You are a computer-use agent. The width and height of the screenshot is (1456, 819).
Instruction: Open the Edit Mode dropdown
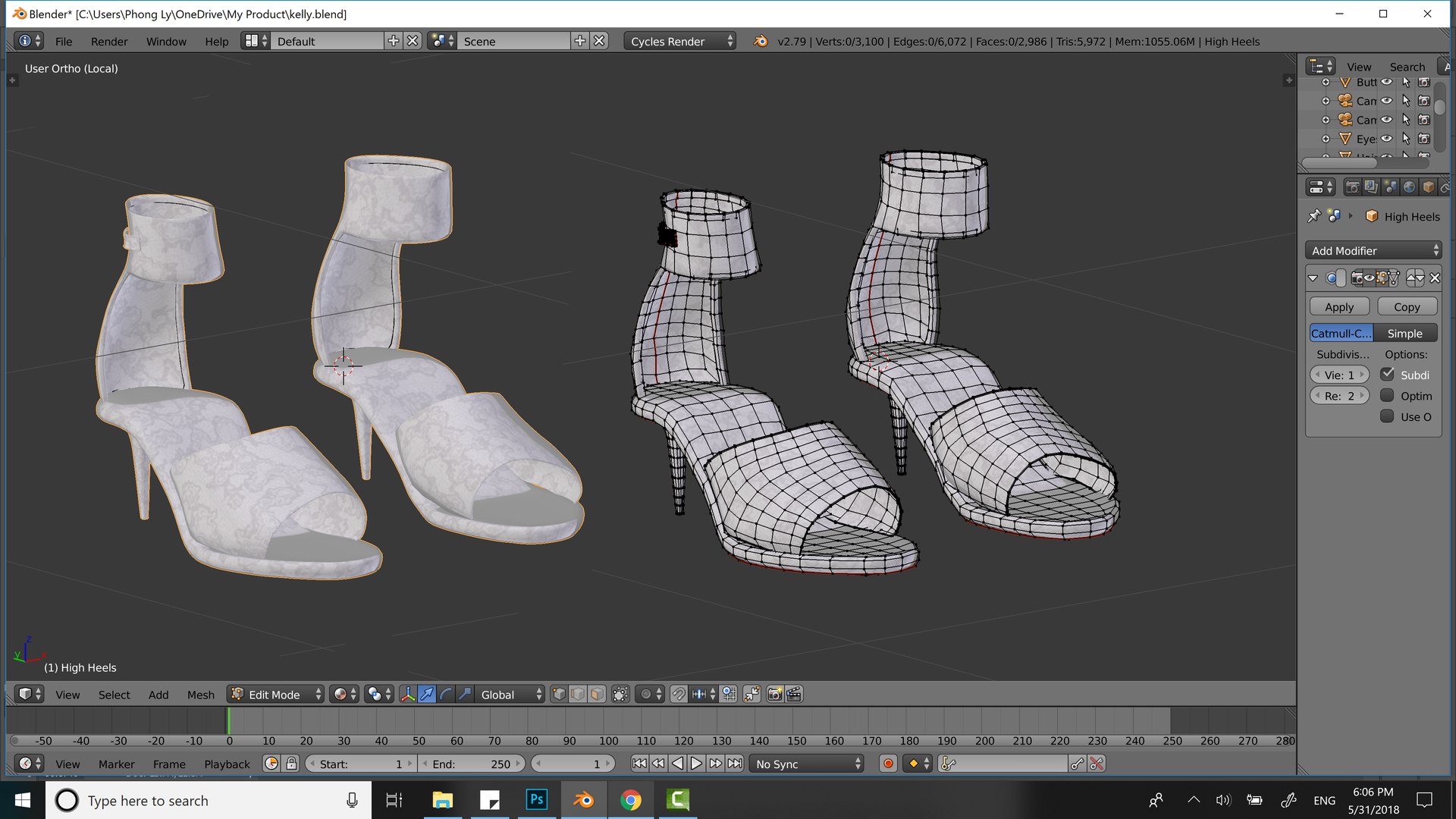(277, 694)
